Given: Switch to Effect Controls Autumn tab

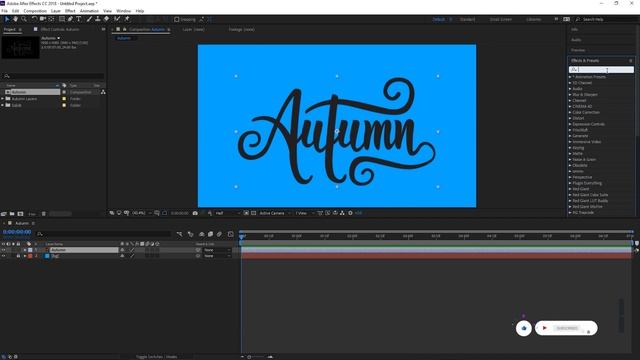Looking at the screenshot, I should tap(60, 29).
